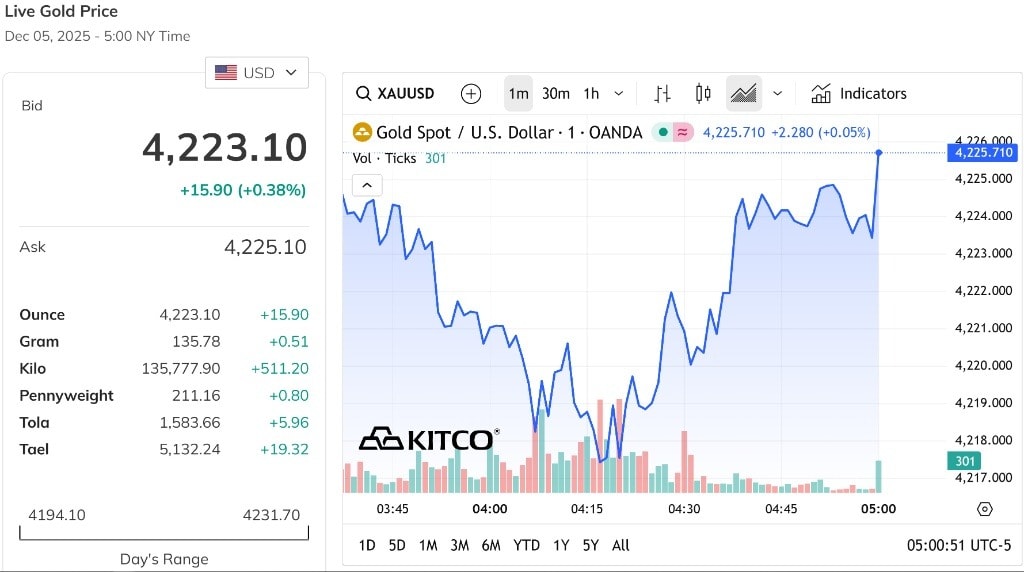Click the add symbol plus icon

coord(470,94)
